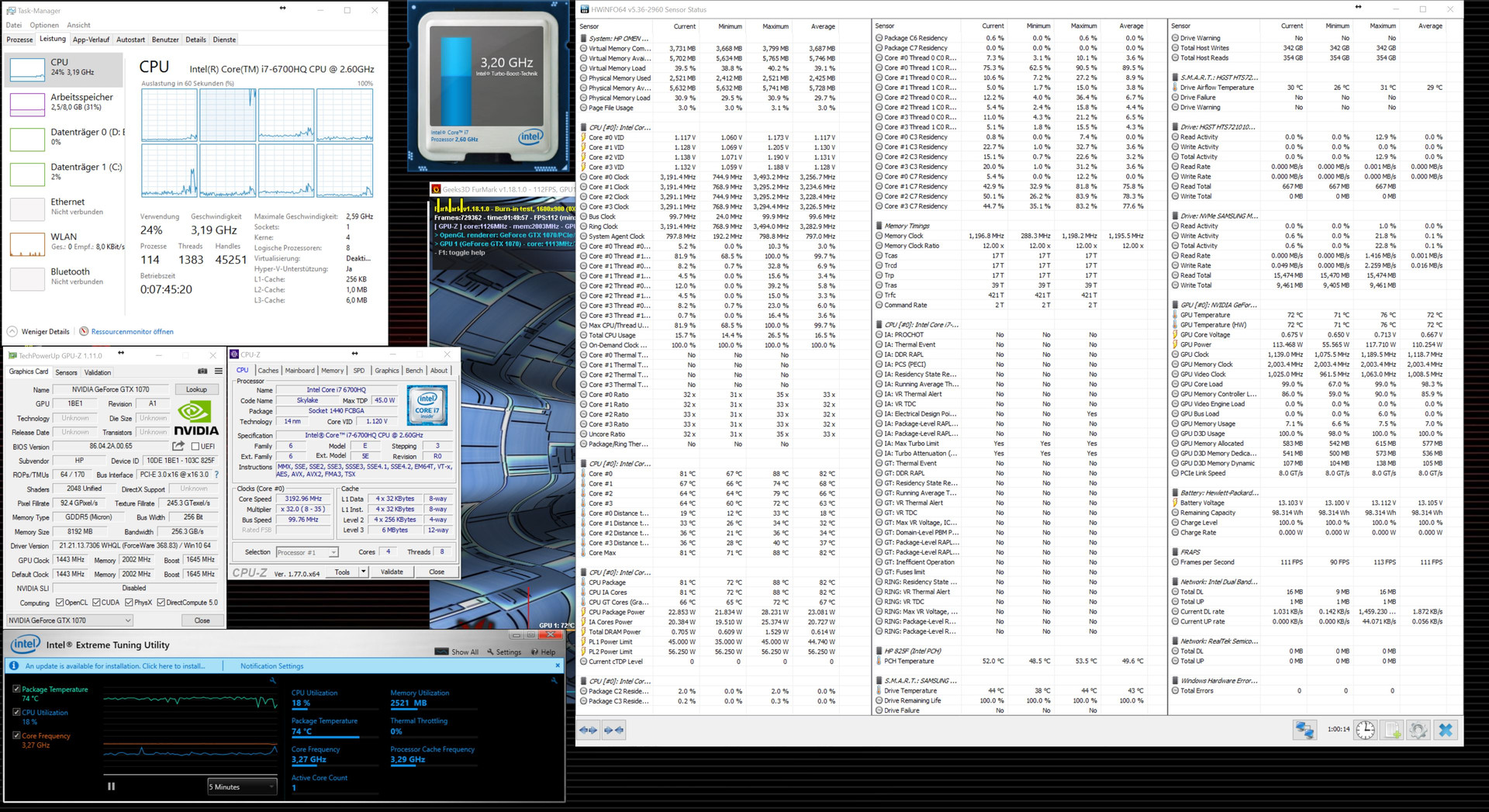Click the NVIDIA logo in GPU-Z
The width and height of the screenshot is (1489, 812).
195,417
